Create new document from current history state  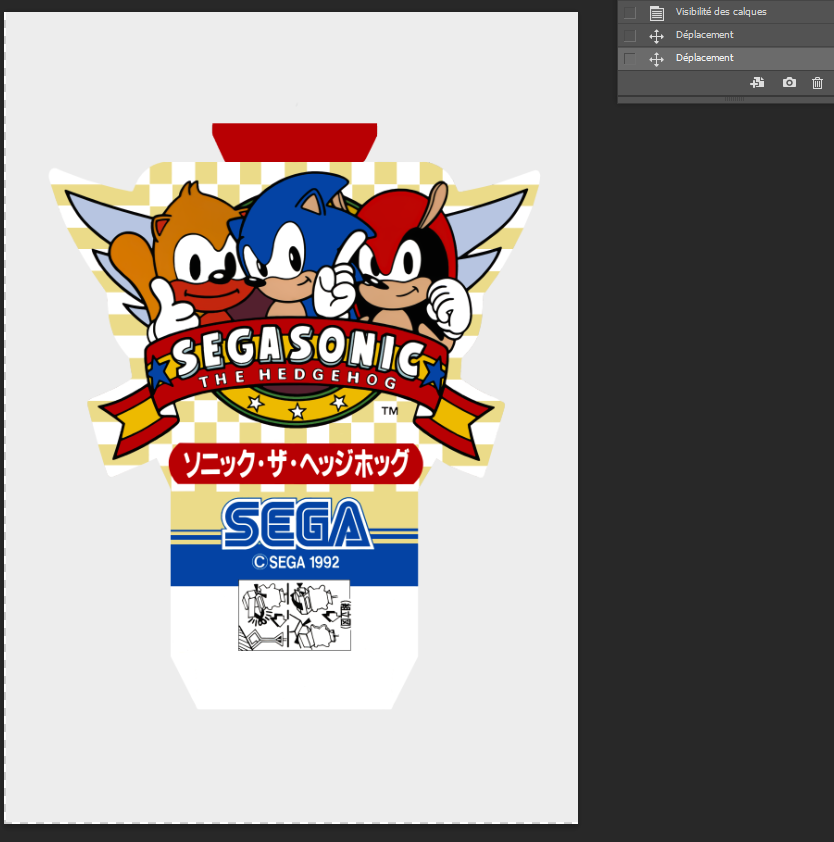coord(757,83)
